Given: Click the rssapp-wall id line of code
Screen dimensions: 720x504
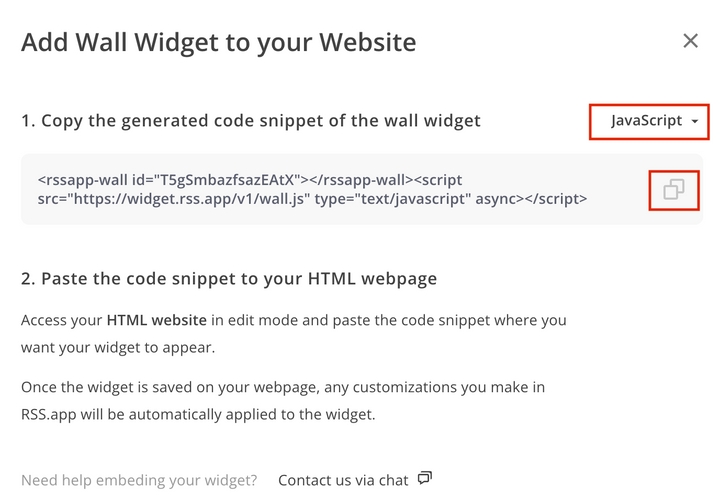Looking at the screenshot, I should pos(250,180).
